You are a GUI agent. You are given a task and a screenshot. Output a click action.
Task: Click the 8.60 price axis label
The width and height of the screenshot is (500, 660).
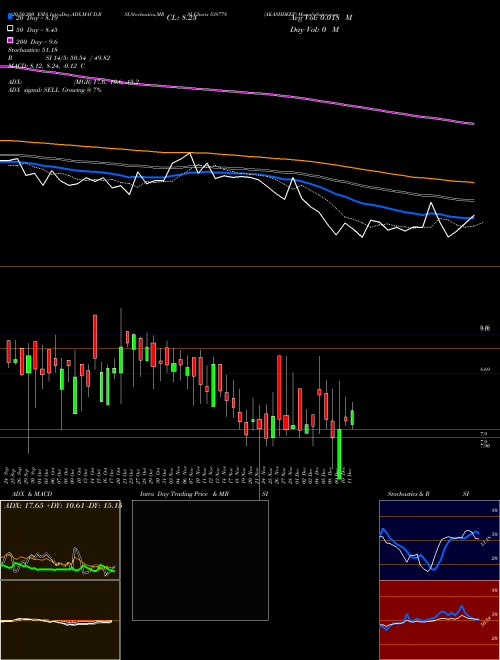(485, 370)
